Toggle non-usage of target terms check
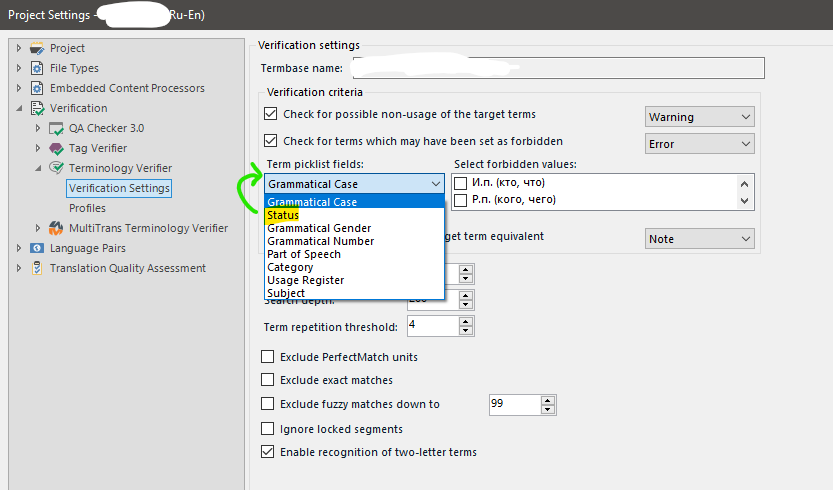833x490 pixels. click(270, 114)
